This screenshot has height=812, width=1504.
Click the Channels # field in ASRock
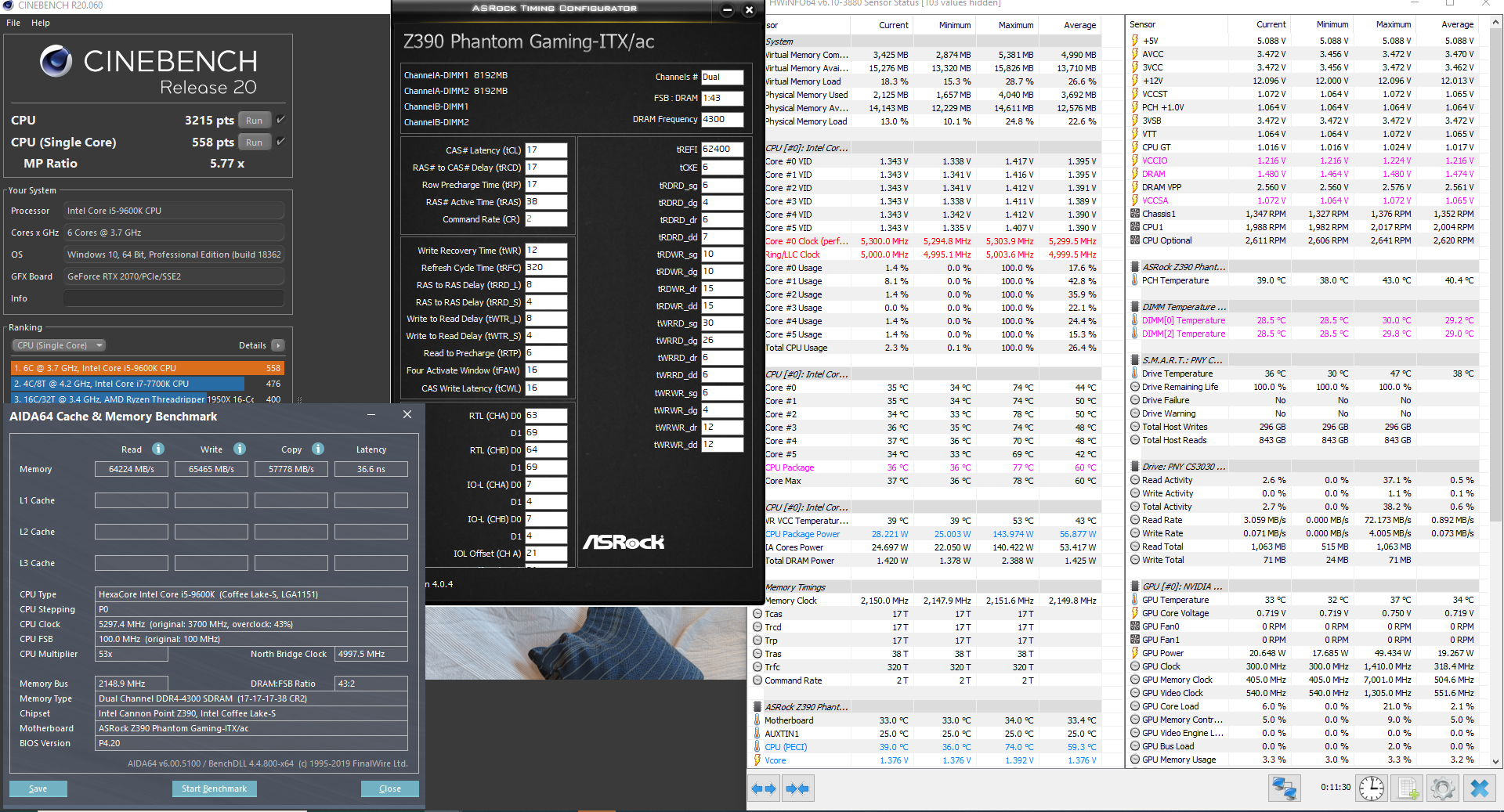pos(721,77)
